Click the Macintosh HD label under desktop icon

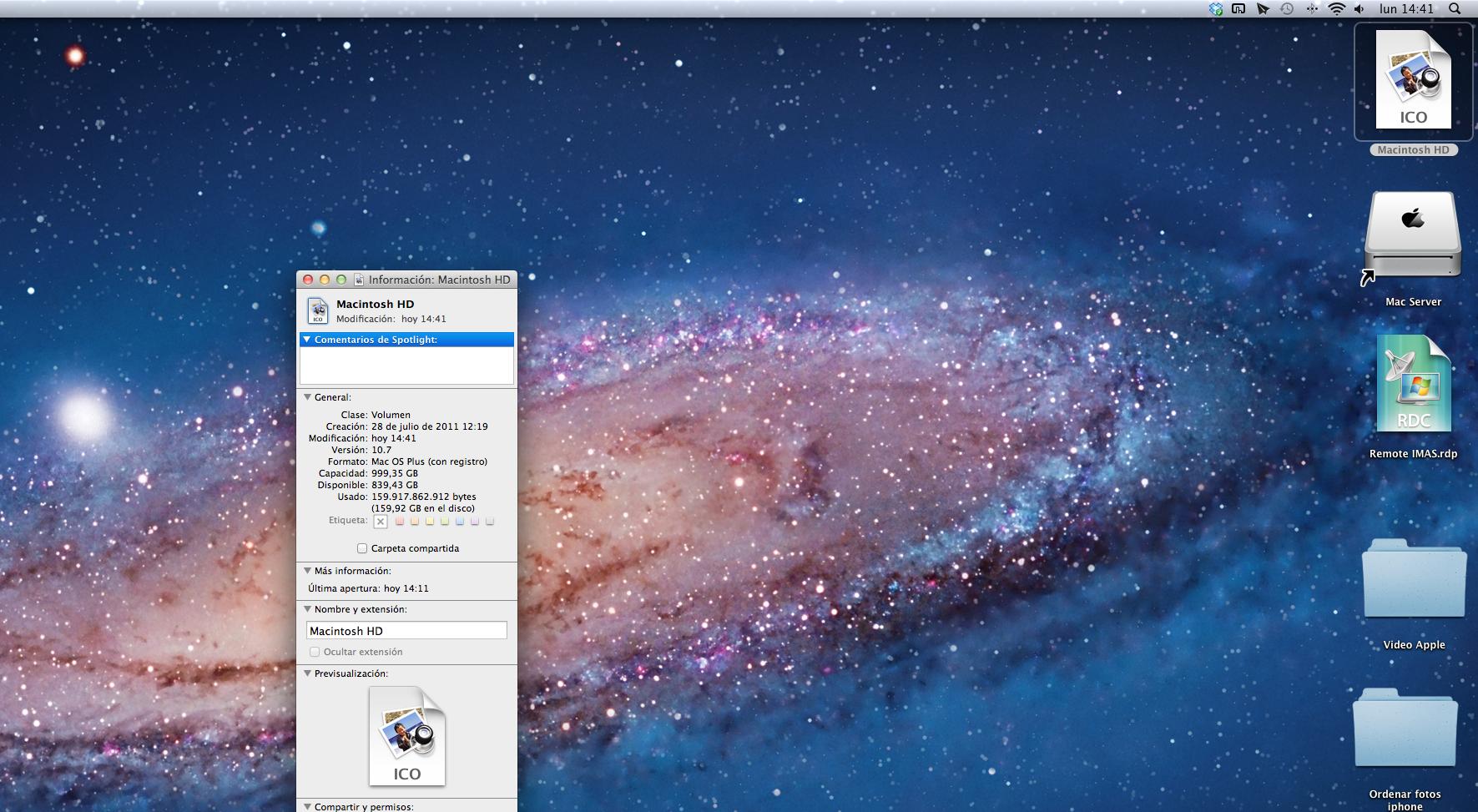(x=1414, y=150)
